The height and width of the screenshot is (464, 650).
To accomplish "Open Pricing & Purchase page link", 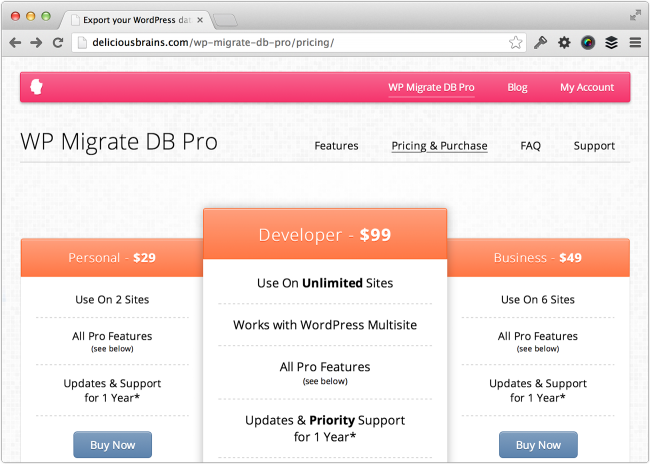I will point(439,146).
